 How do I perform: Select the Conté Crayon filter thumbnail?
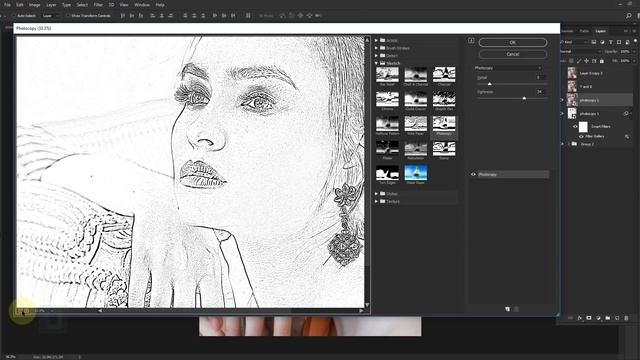point(416,99)
